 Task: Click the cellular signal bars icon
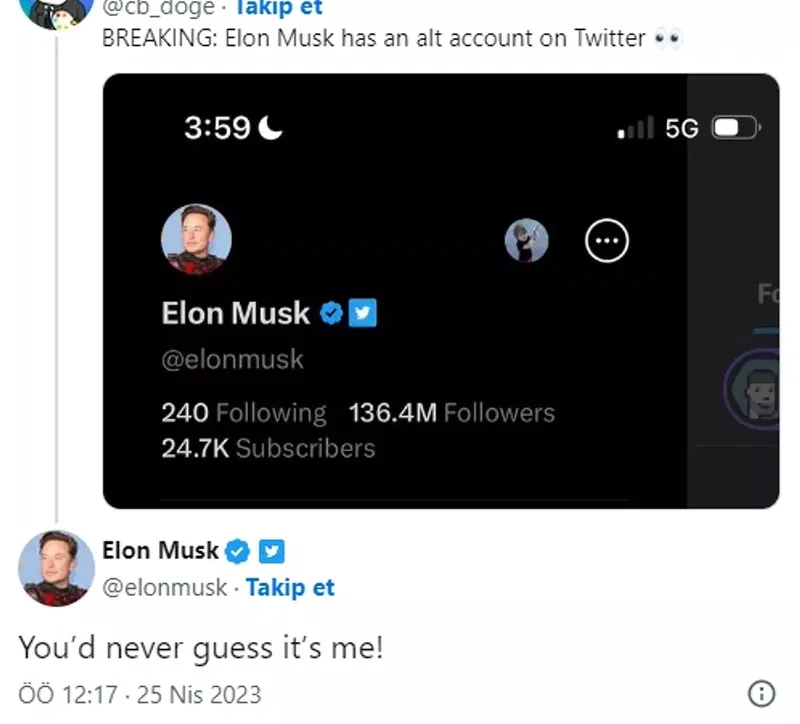tap(636, 128)
